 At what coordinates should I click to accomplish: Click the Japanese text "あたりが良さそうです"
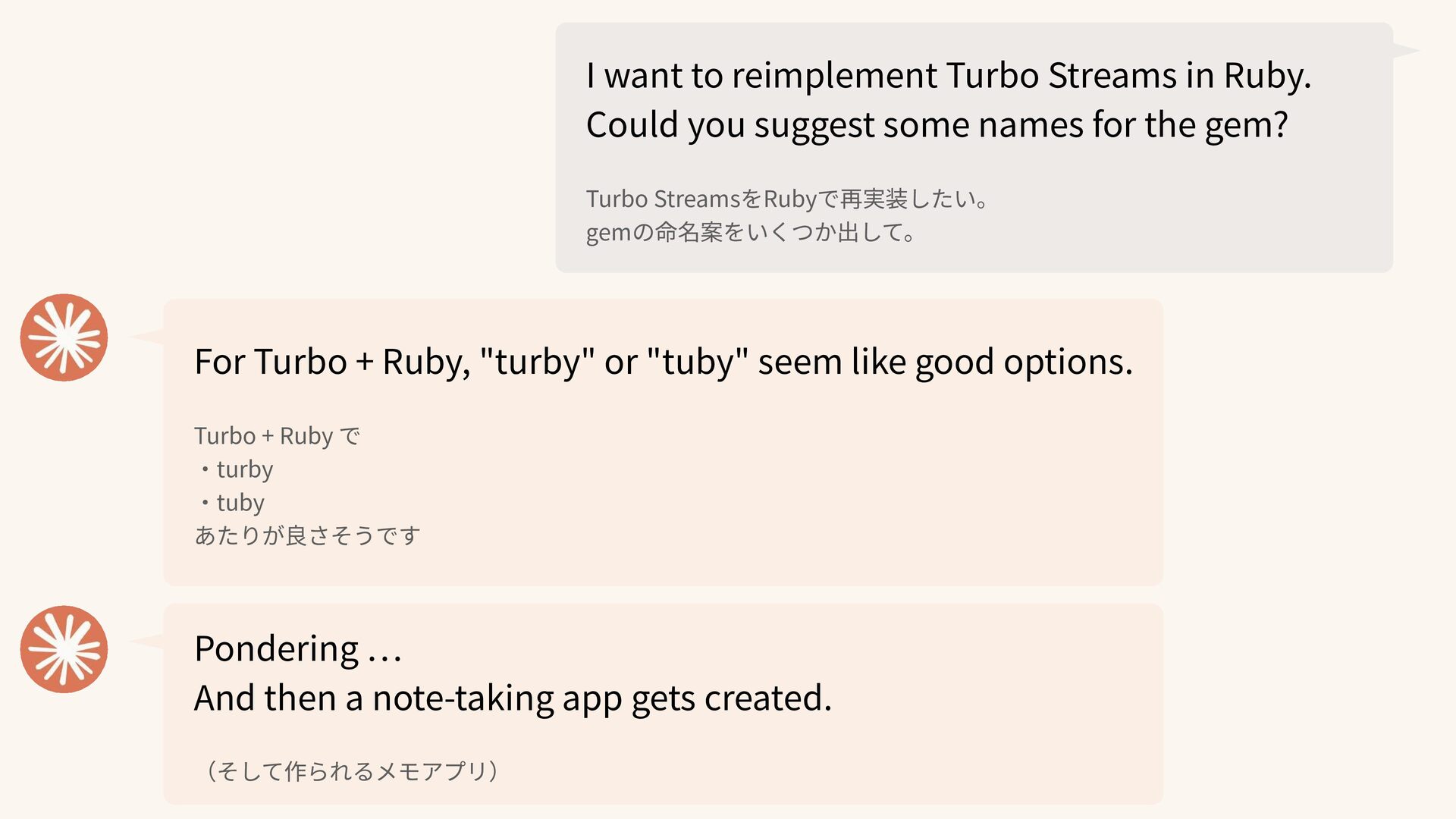(x=307, y=536)
